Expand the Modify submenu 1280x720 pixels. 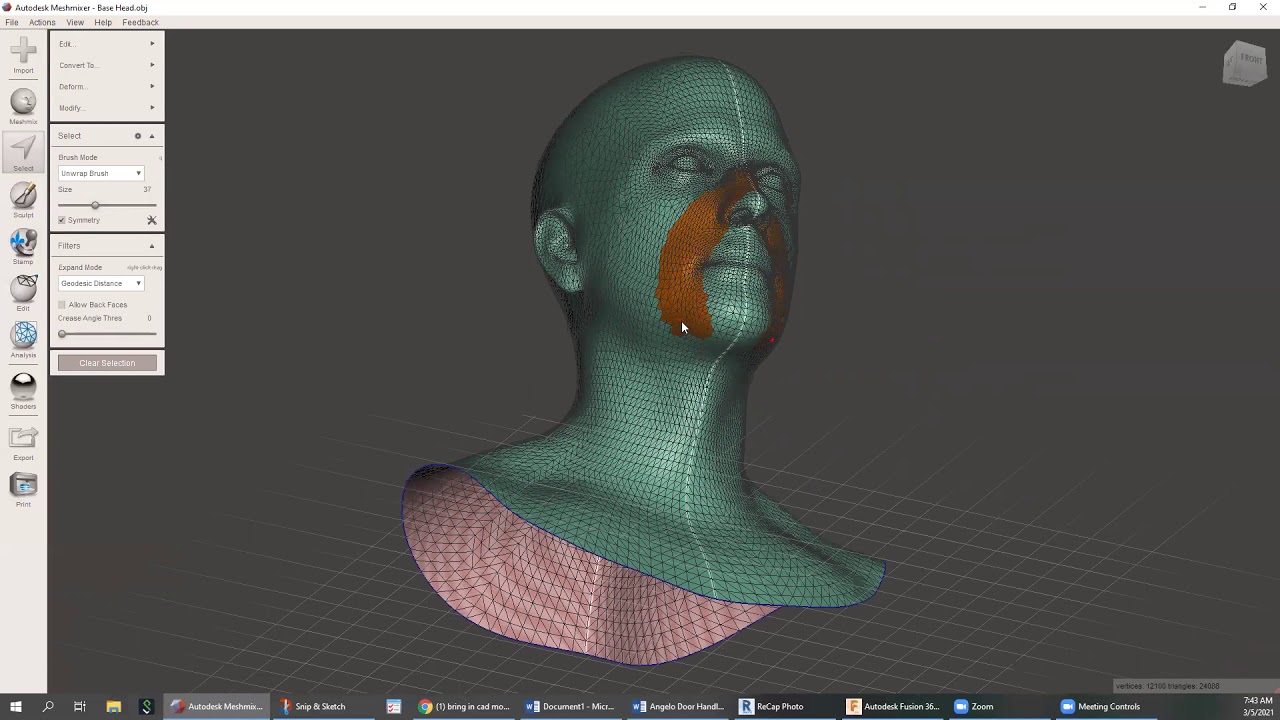107,108
